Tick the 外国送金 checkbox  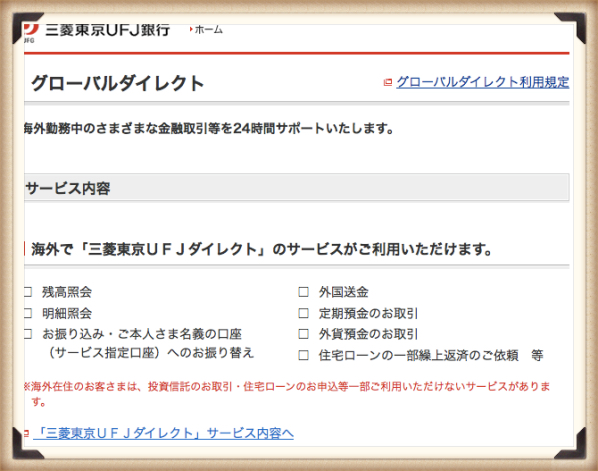[x=304, y=292]
